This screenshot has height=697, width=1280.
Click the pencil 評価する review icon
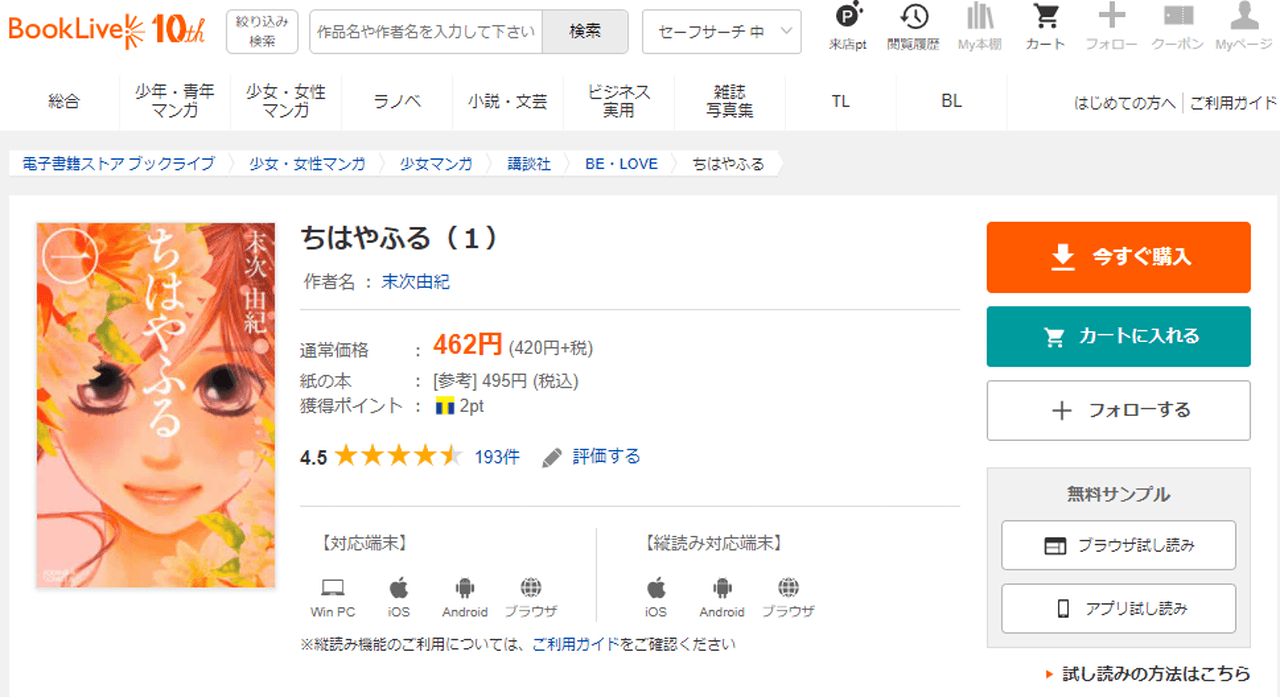pyautogui.click(x=552, y=457)
